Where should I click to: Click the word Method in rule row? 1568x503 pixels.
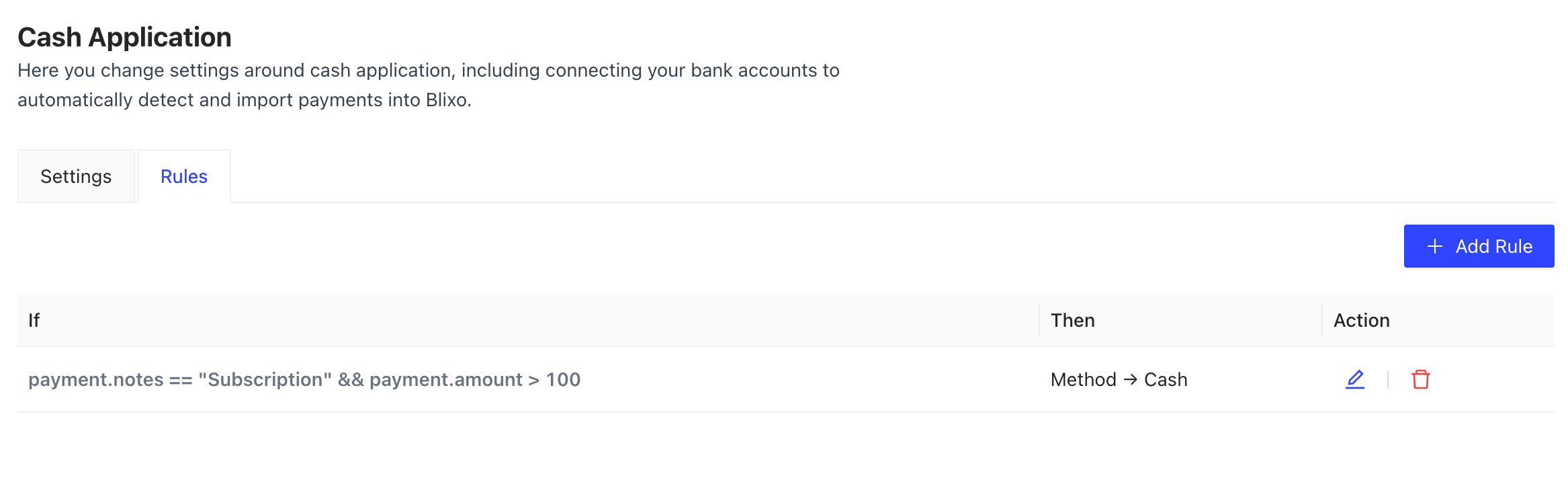[x=1083, y=379]
